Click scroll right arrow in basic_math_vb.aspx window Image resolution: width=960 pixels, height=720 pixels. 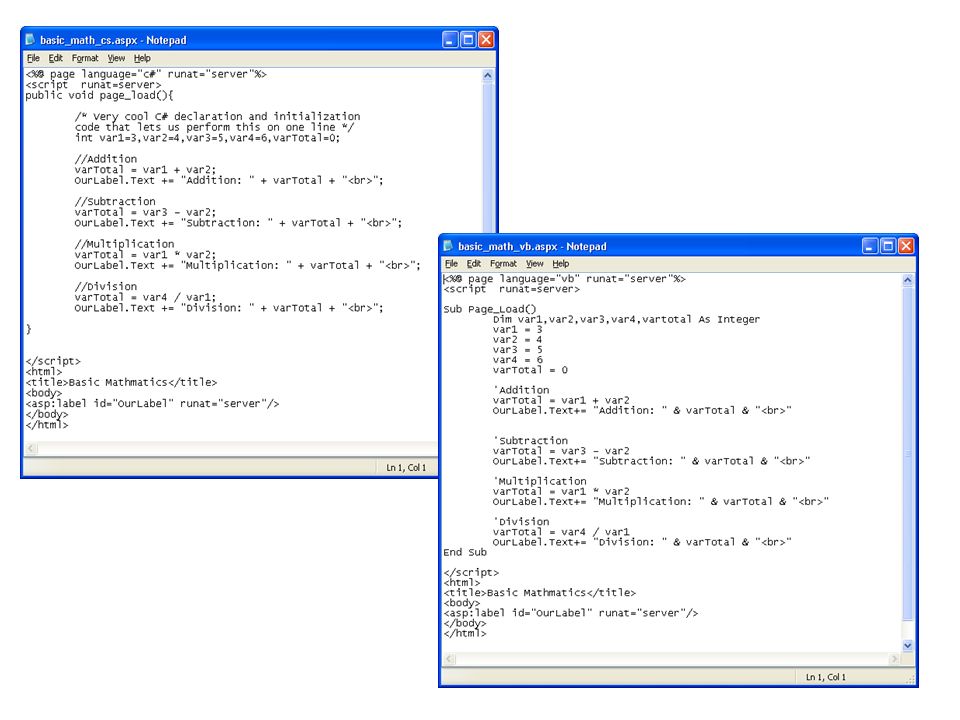895,659
